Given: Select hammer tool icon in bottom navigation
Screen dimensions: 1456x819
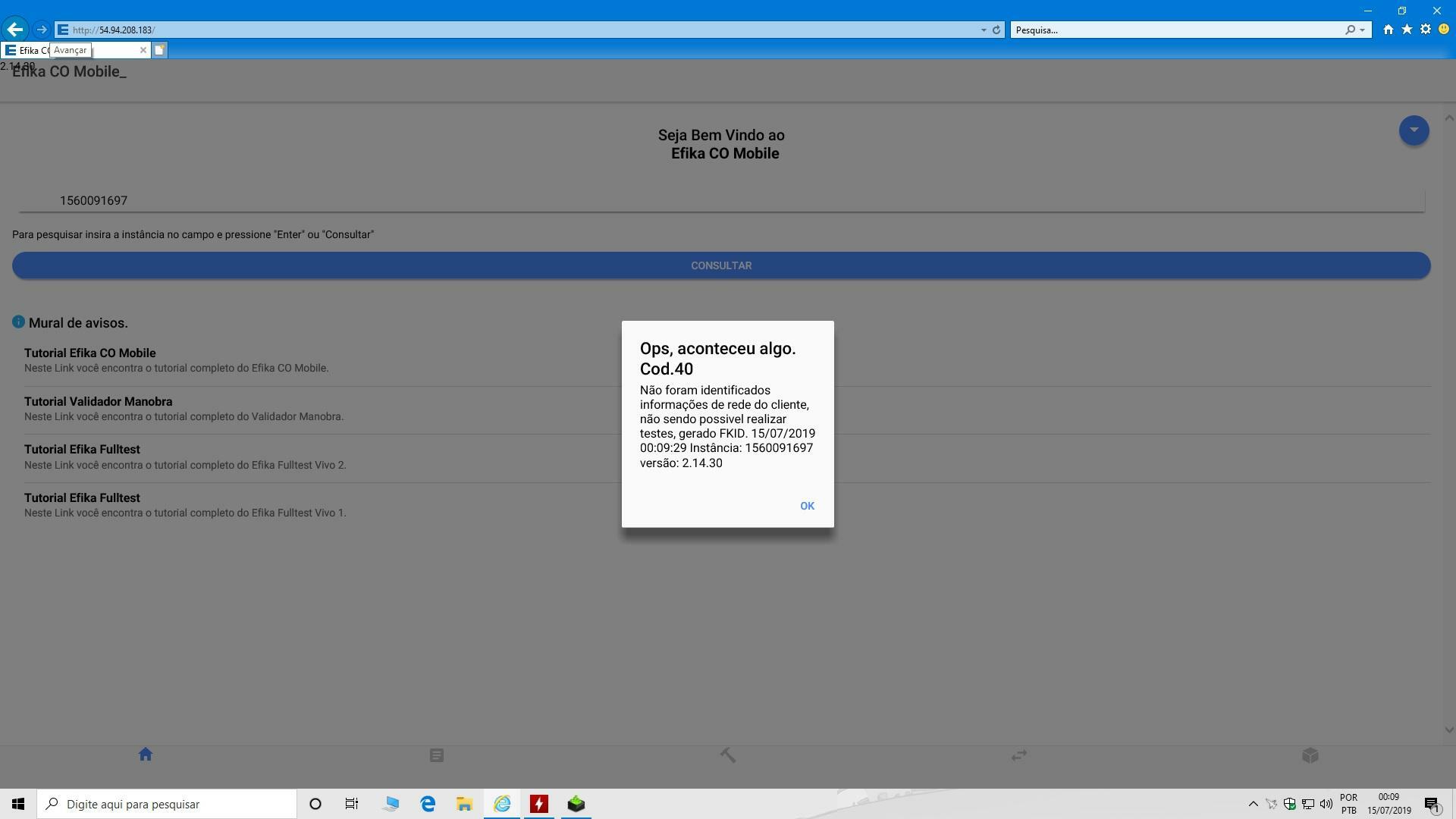Looking at the screenshot, I should [727, 755].
